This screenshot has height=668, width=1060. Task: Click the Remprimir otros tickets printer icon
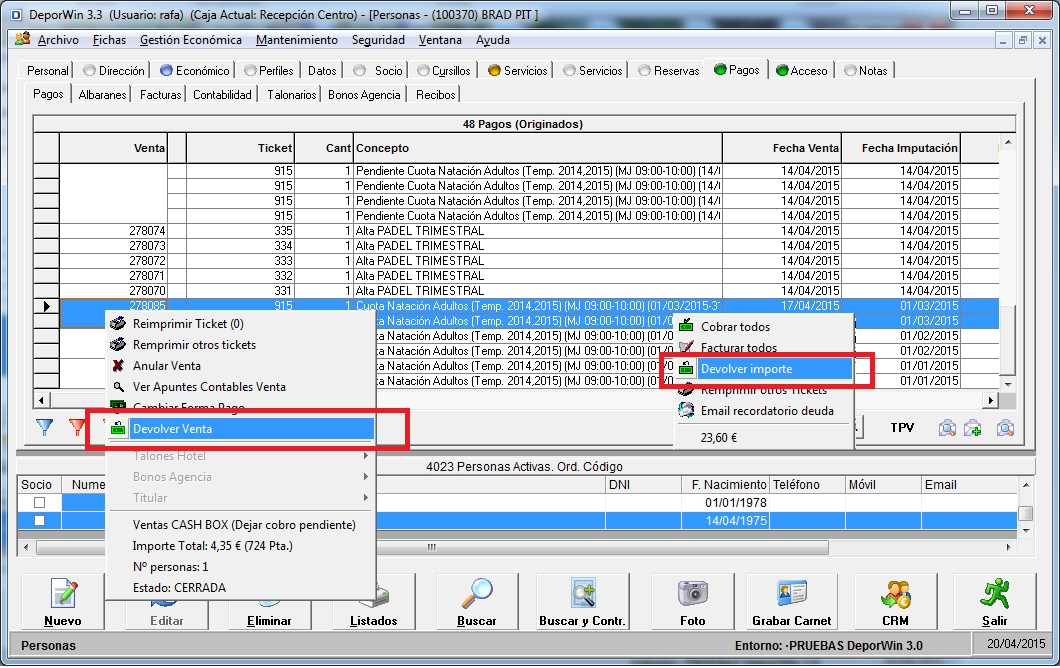coord(118,345)
